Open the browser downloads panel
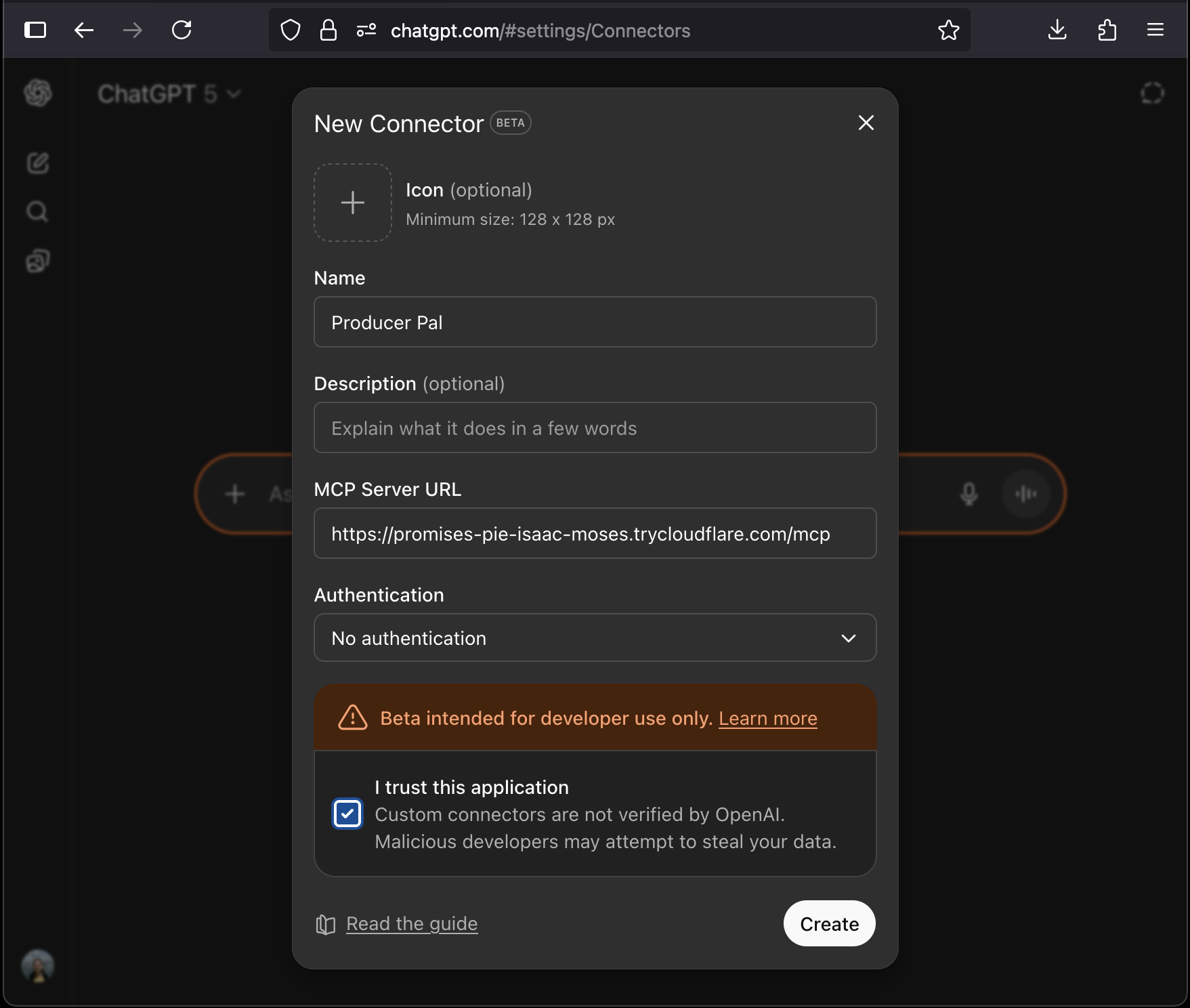 tap(1057, 30)
